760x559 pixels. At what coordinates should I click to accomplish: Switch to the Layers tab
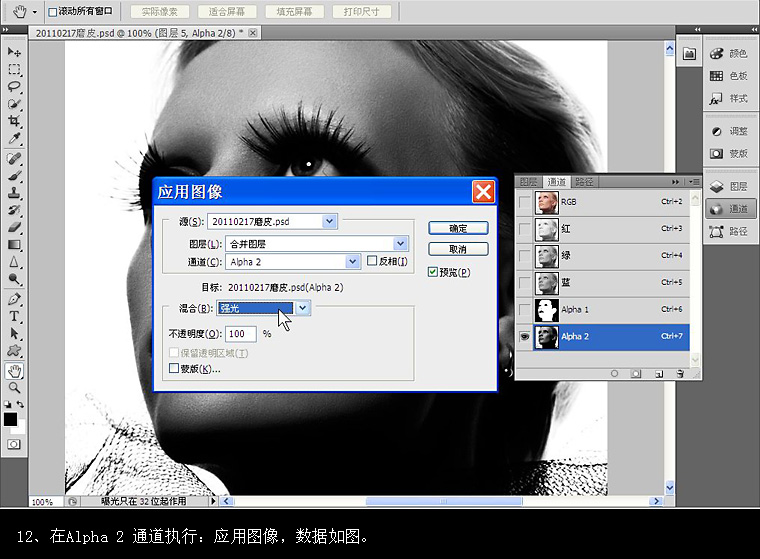click(x=528, y=182)
